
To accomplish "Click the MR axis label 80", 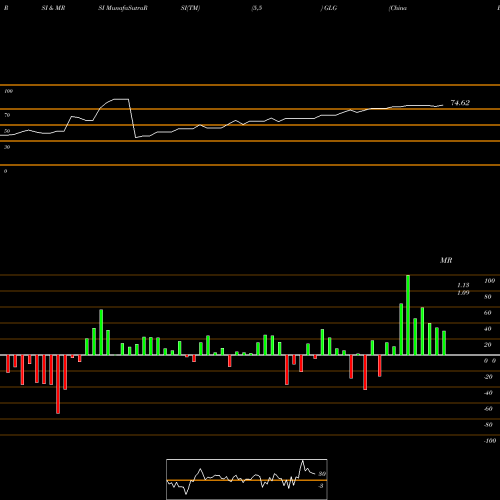I will (x=488, y=297).
